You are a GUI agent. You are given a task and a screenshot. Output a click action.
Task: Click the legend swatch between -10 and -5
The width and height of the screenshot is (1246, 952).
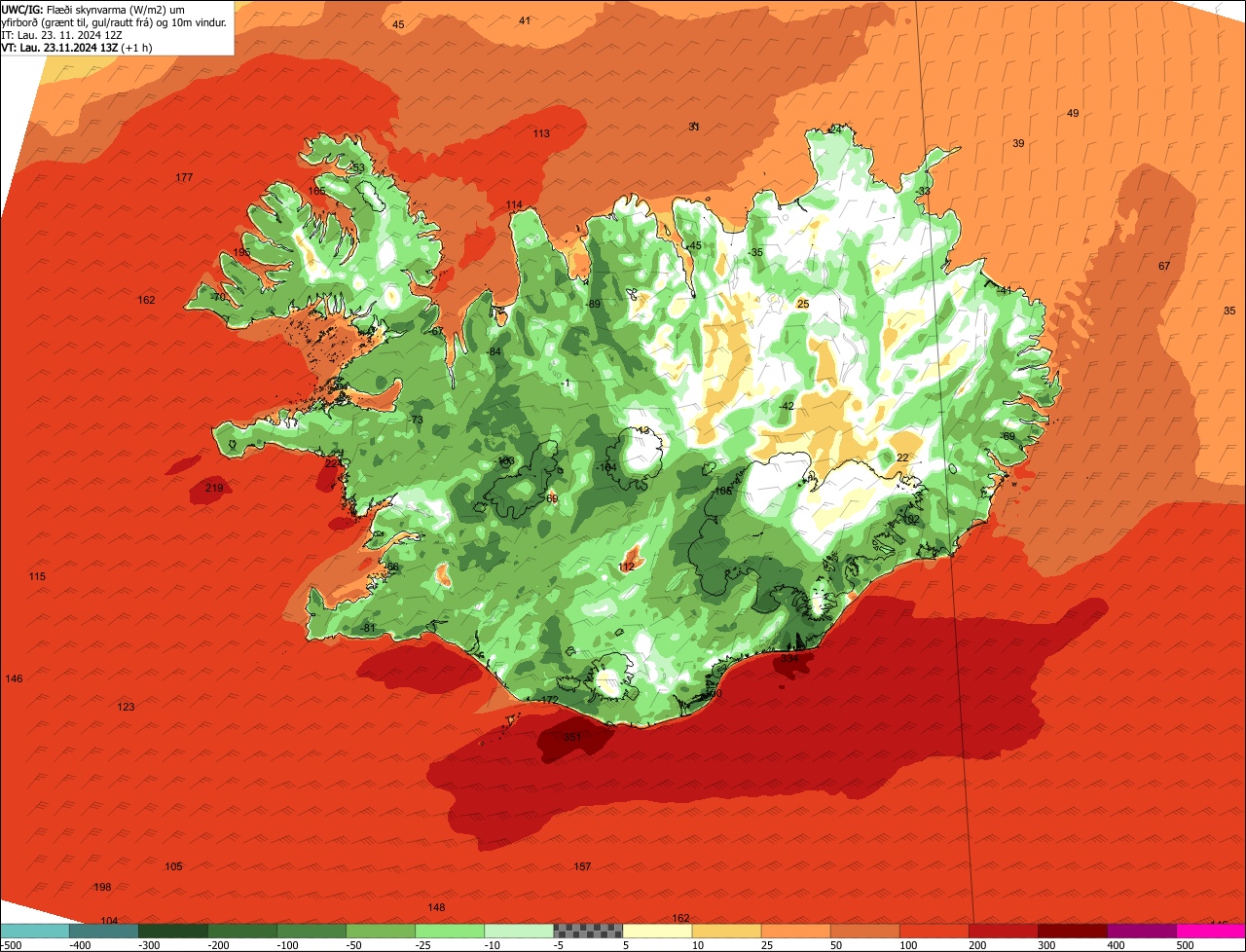(518, 931)
